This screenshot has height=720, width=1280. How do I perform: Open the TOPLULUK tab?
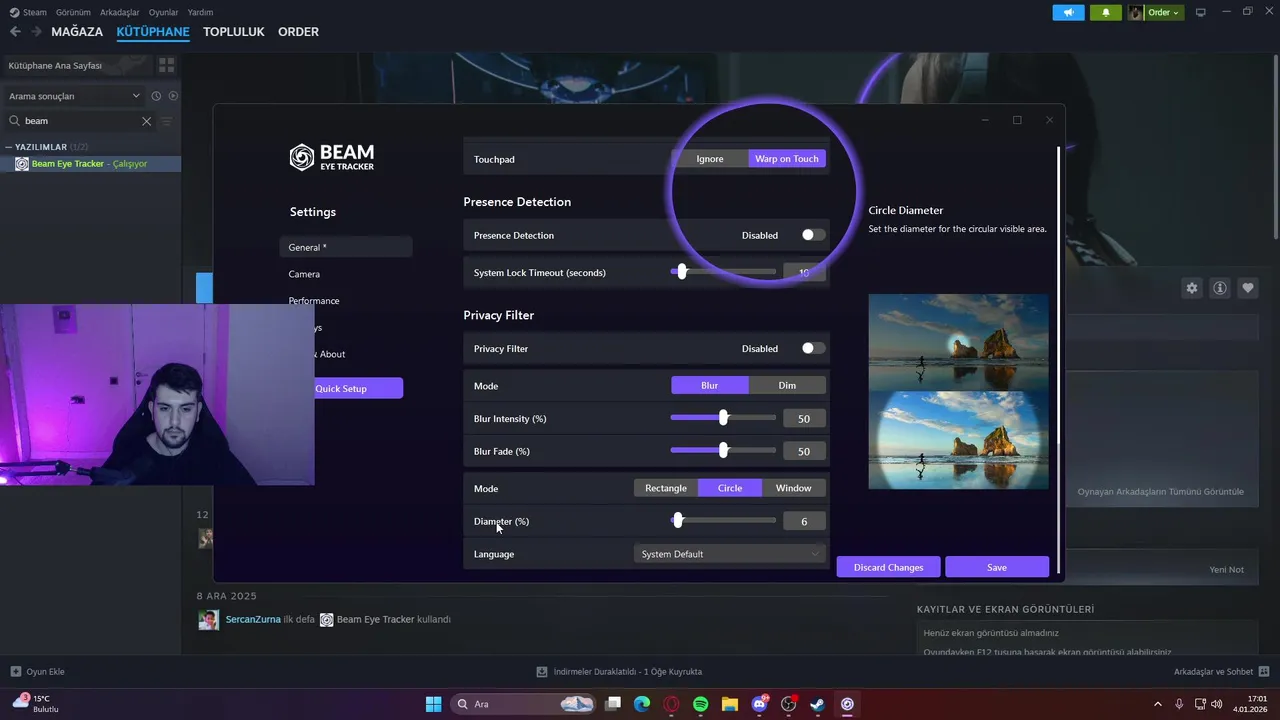coord(234,32)
